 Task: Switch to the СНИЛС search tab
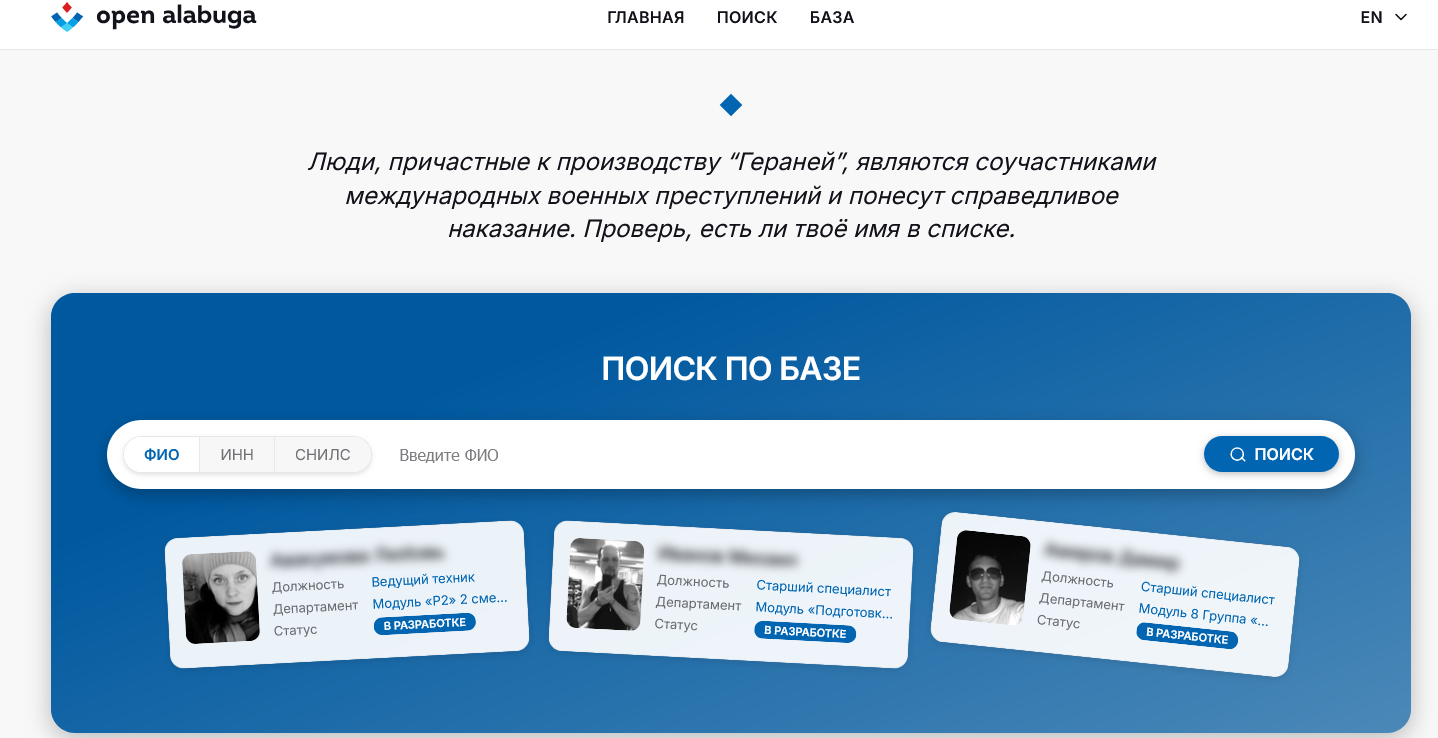tap(323, 455)
